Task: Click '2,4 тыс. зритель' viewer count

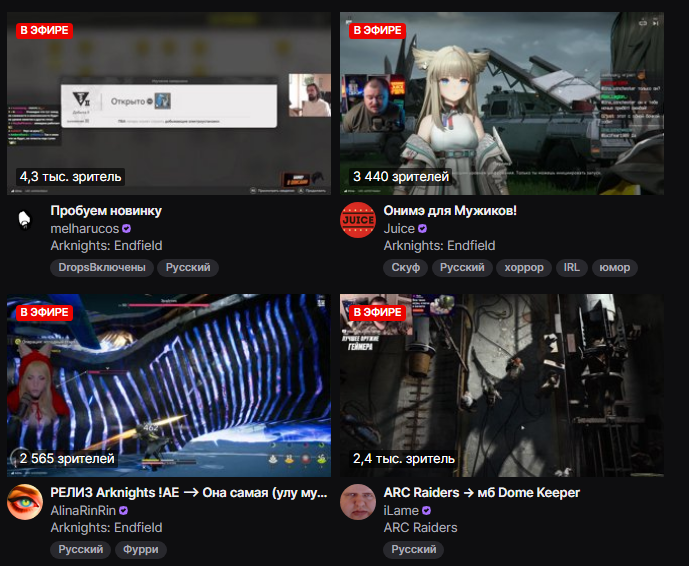Action: click(403, 459)
